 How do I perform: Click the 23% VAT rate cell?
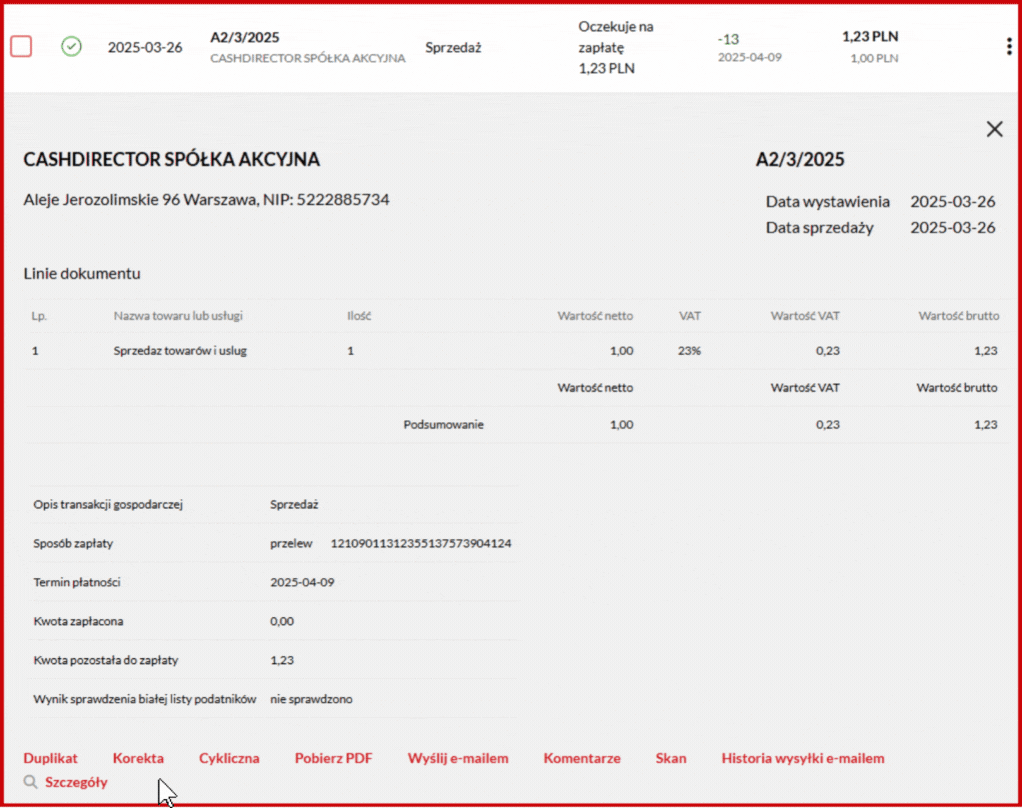coord(689,351)
